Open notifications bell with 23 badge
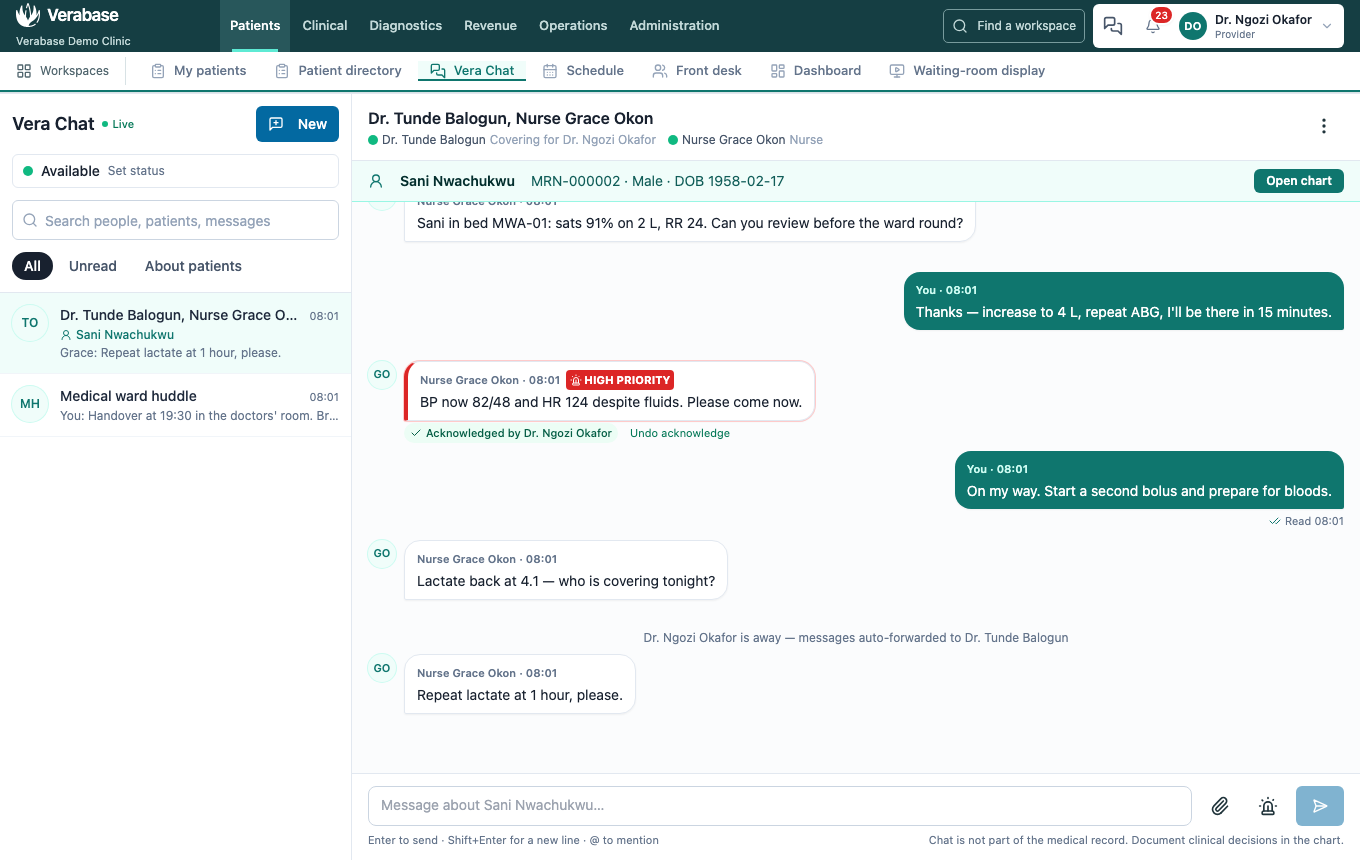Screen dimensions: 1360x860 [x=1153, y=26]
